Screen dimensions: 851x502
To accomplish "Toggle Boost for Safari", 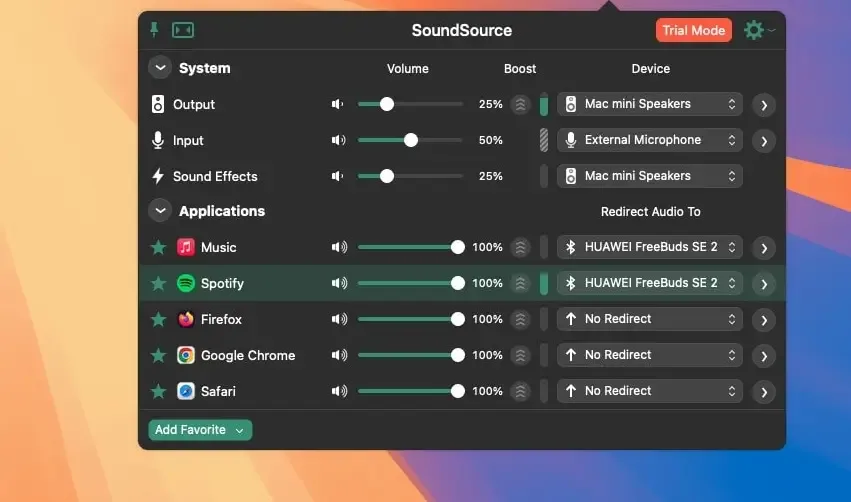I will [x=520, y=391].
